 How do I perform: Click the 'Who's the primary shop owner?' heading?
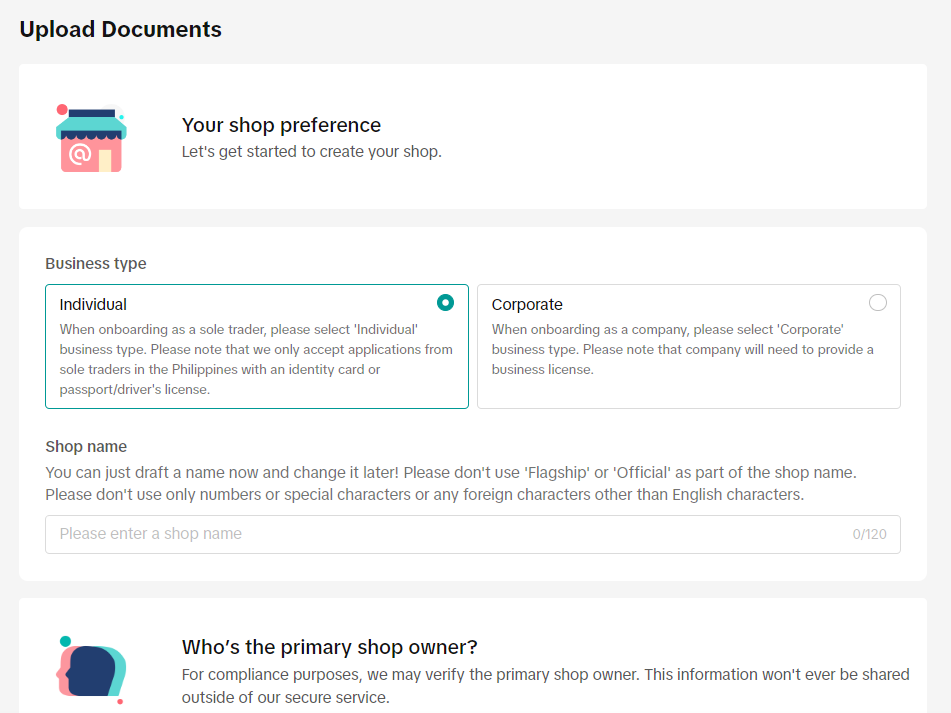[331, 647]
